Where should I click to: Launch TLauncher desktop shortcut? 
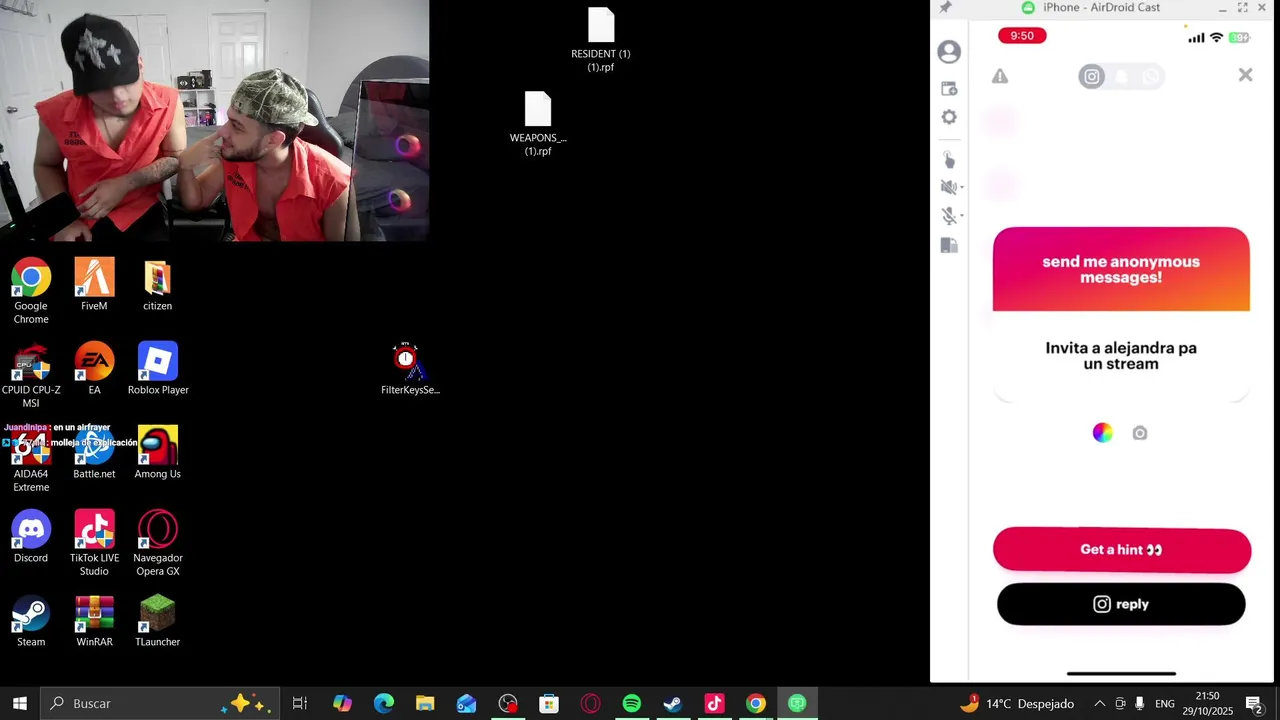(158, 621)
